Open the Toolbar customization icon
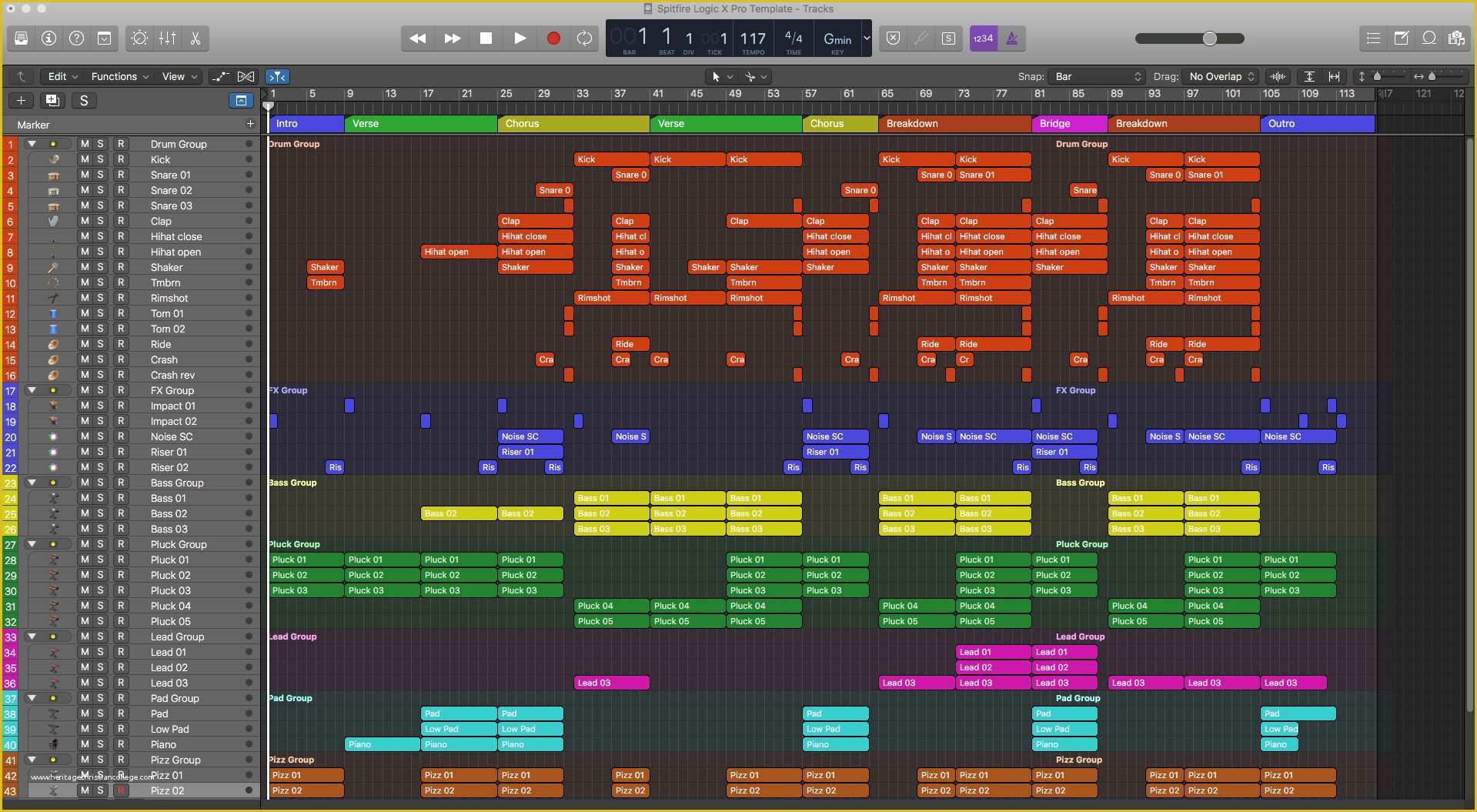 (105, 38)
